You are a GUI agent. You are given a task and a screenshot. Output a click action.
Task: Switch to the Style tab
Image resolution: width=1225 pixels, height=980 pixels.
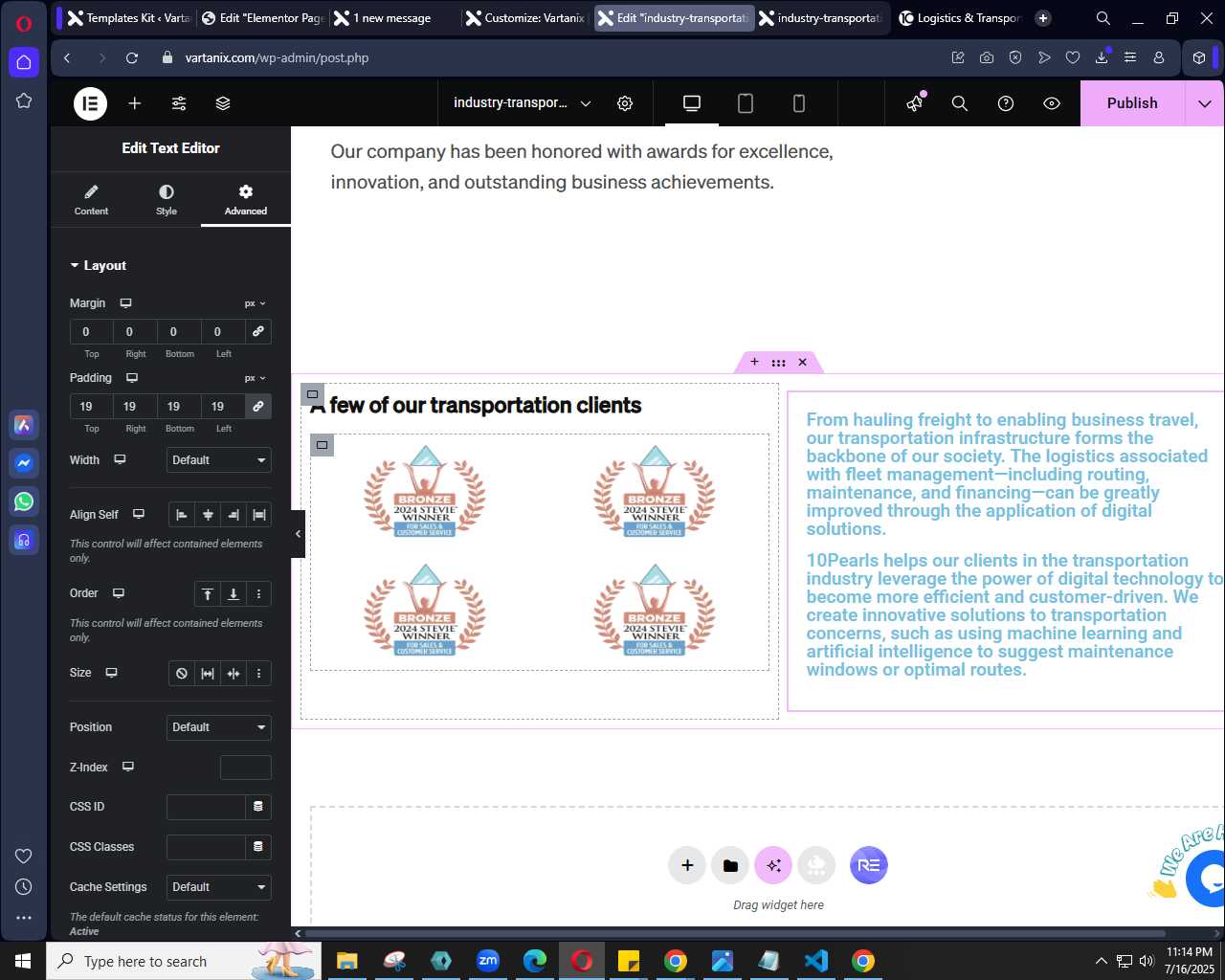[x=167, y=200]
